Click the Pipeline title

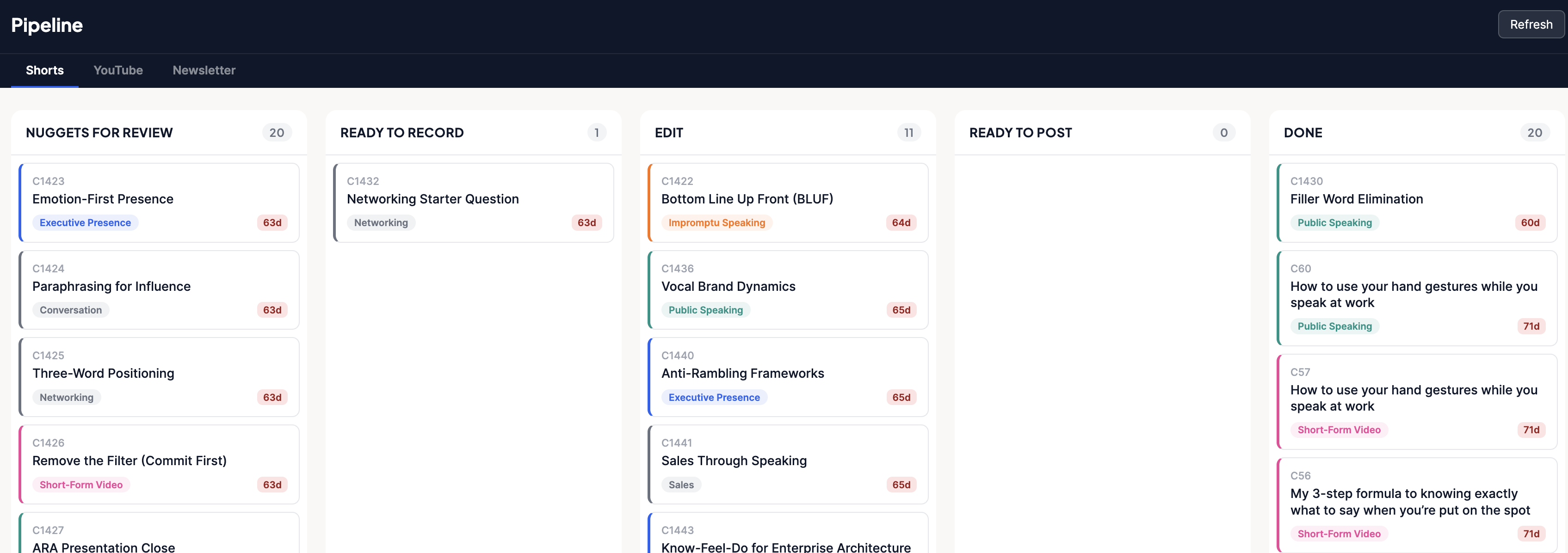pyautogui.click(x=47, y=25)
